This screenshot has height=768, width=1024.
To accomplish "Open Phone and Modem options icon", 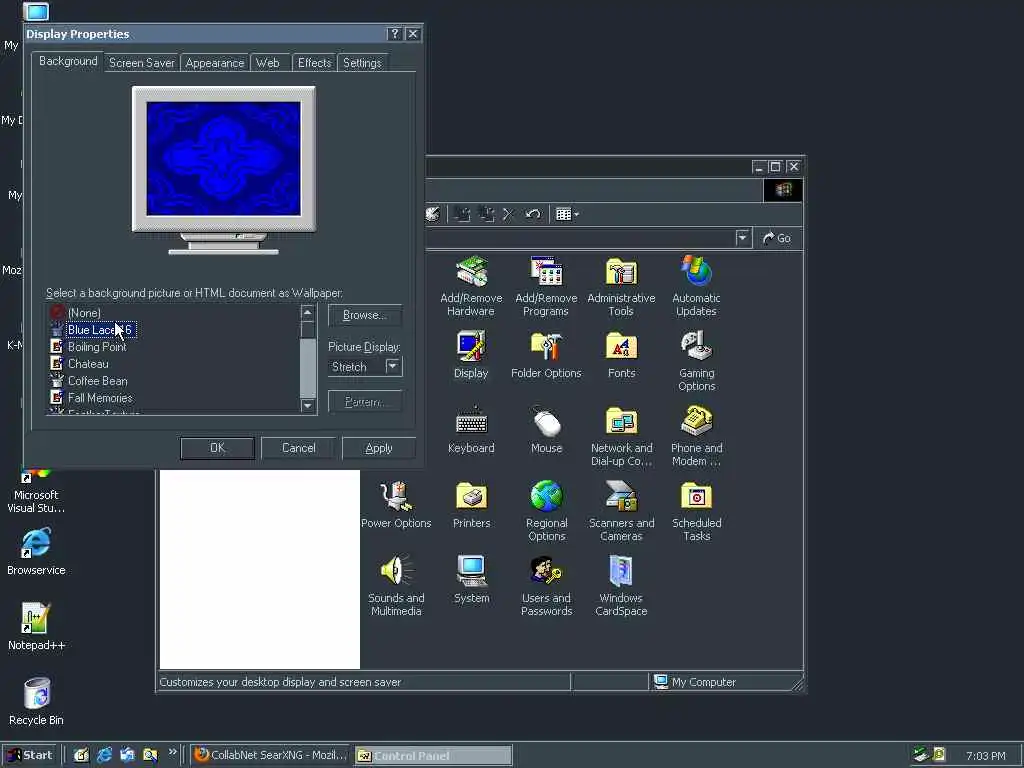I will click(696, 436).
